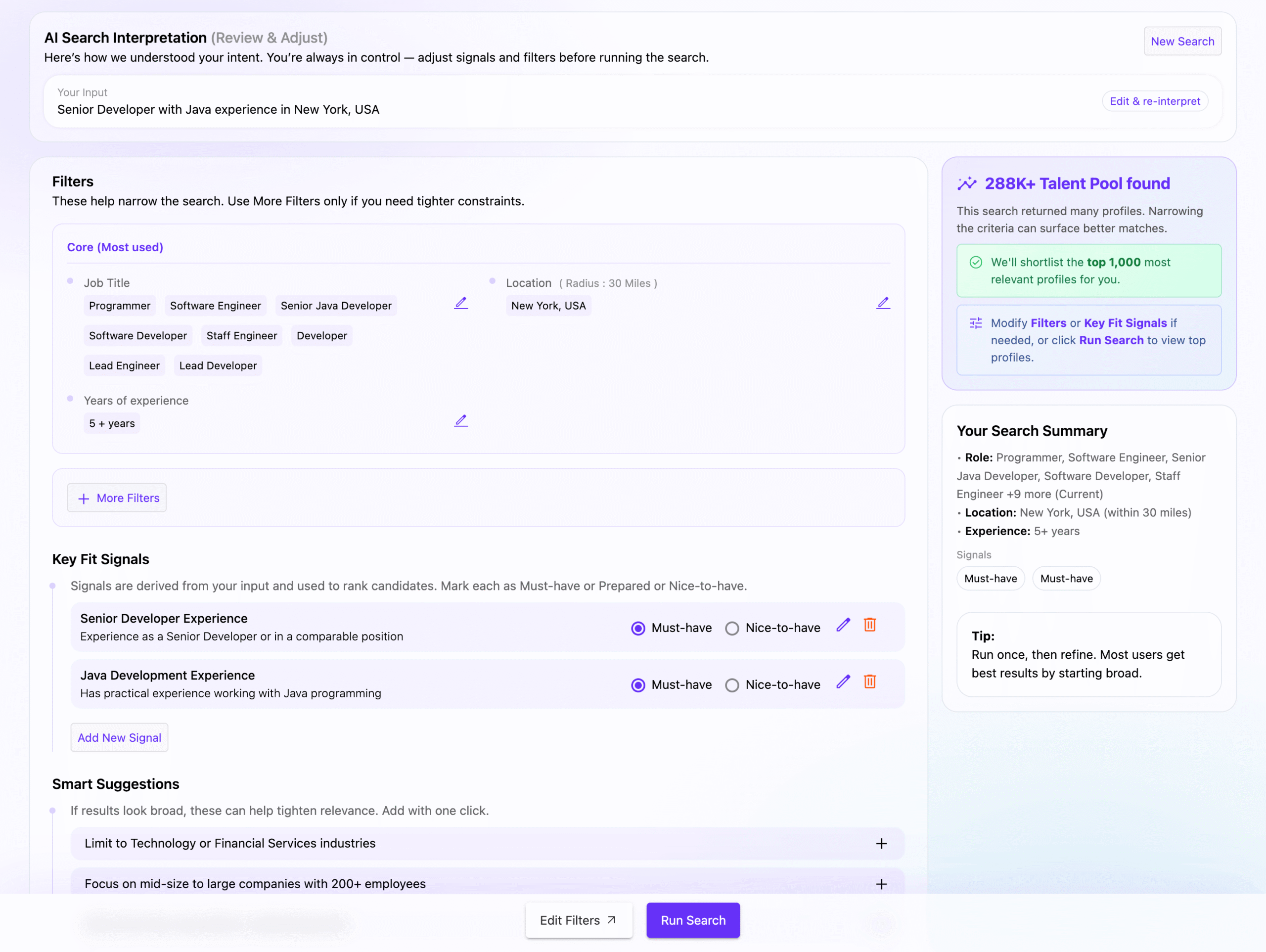Add the 200+ employees company size suggestion
Viewport: 1266px width, 952px height.
[881, 884]
